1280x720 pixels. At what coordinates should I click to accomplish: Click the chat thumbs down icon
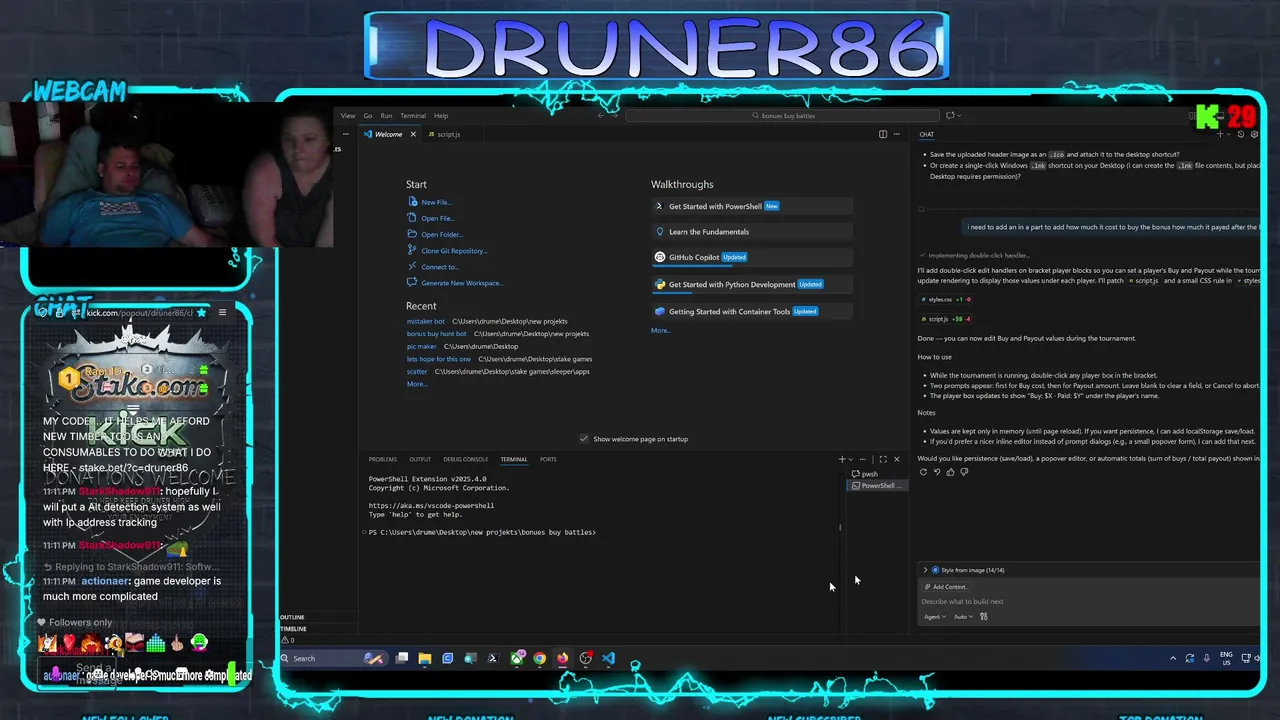964,472
